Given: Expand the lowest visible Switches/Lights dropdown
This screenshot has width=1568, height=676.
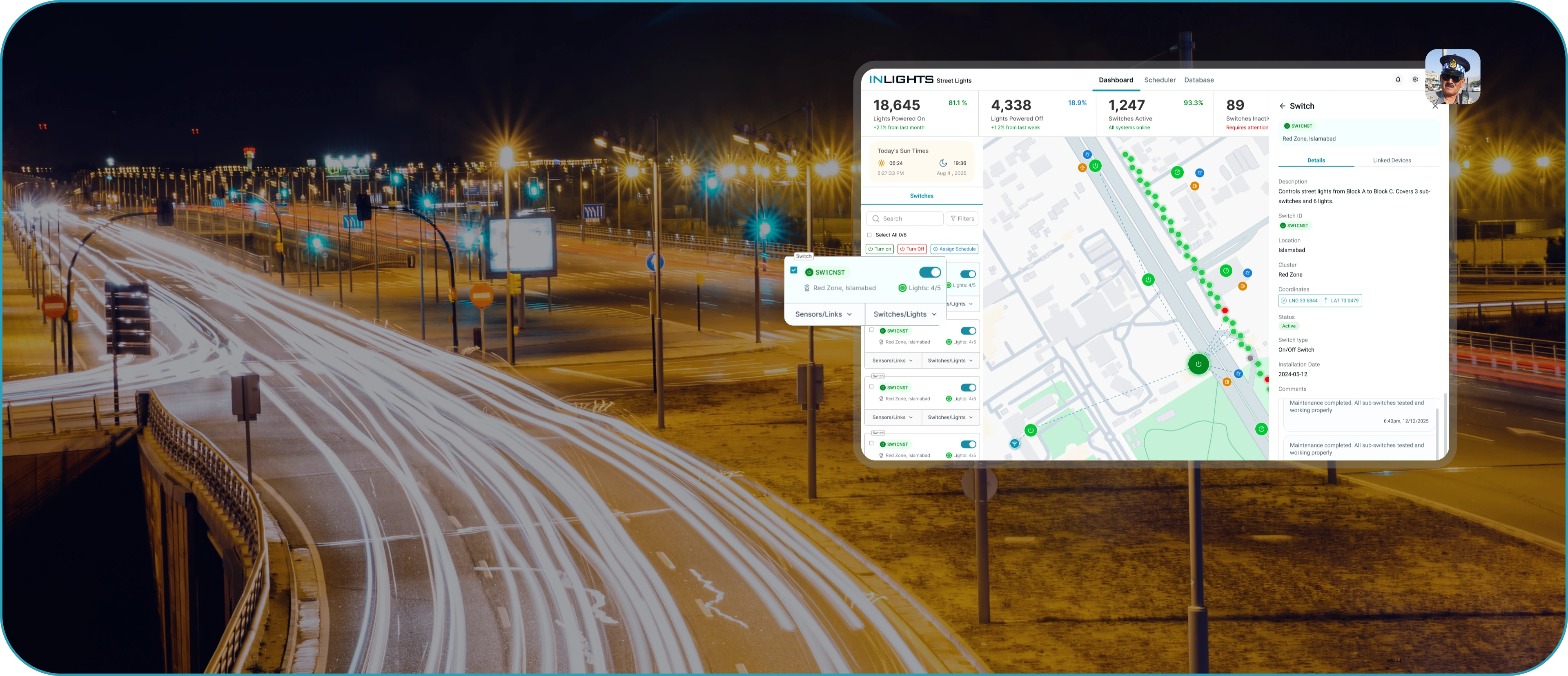Looking at the screenshot, I should (950, 418).
